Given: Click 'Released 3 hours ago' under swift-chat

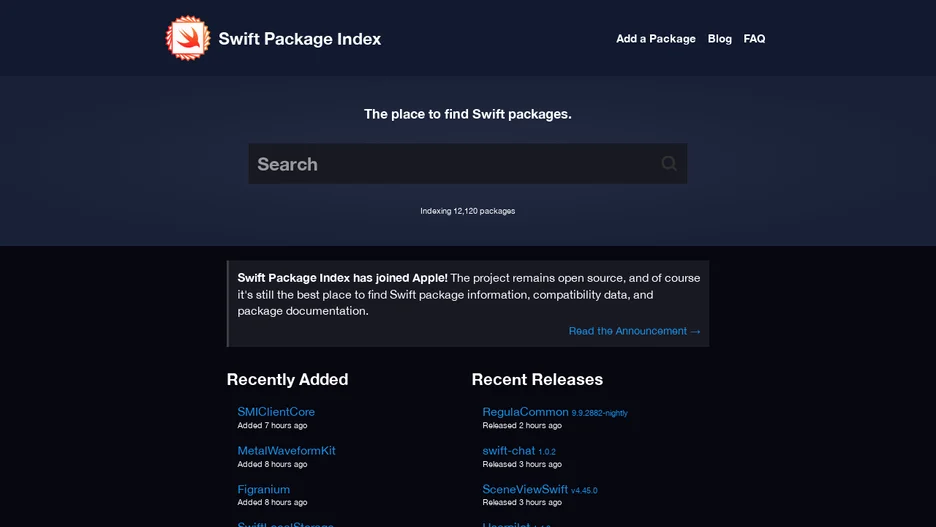Looking at the screenshot, I should coord(522,464).
